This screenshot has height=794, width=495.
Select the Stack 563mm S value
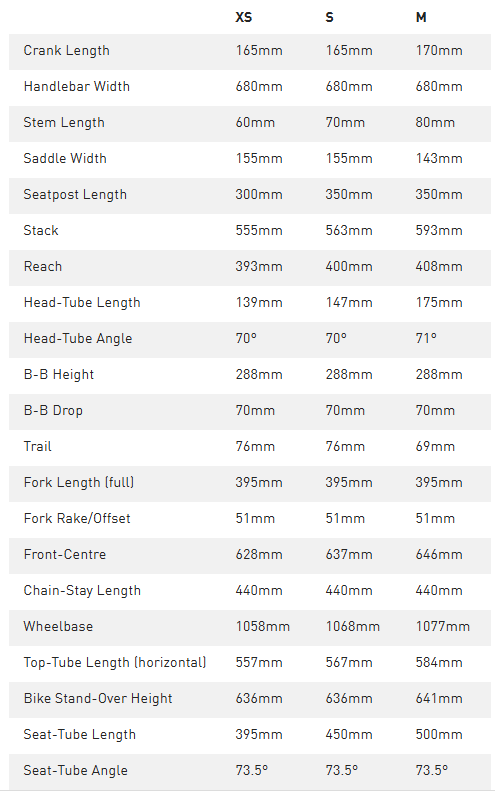pyautogui.click(x=349, y=230)
